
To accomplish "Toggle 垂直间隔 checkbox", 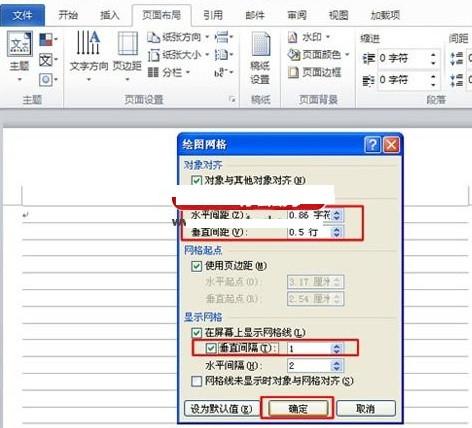I will pos(211,348).
